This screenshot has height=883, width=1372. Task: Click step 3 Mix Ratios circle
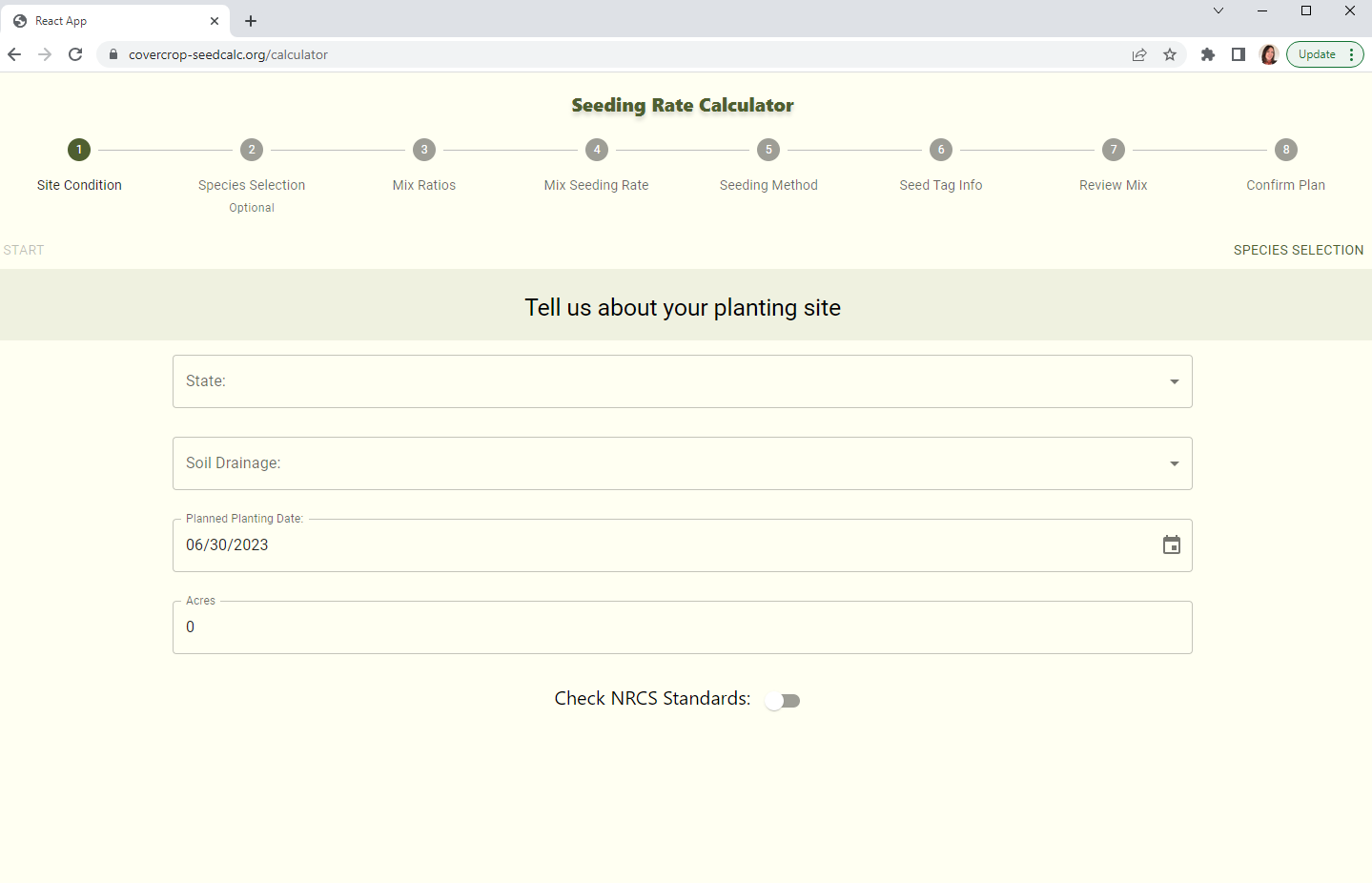point(423,150)
